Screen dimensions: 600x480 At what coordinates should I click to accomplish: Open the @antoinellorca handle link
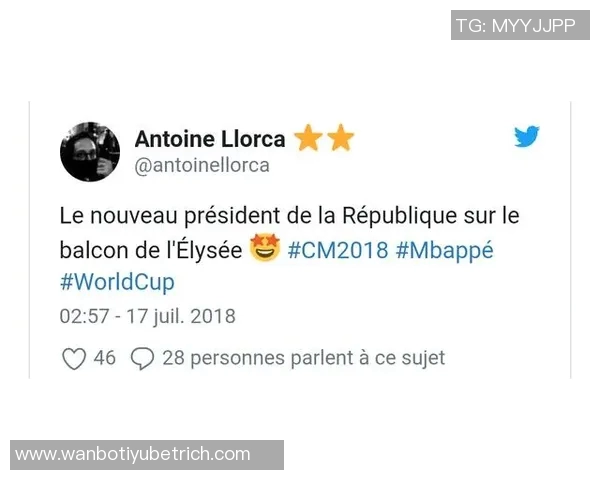coord(202,165)
